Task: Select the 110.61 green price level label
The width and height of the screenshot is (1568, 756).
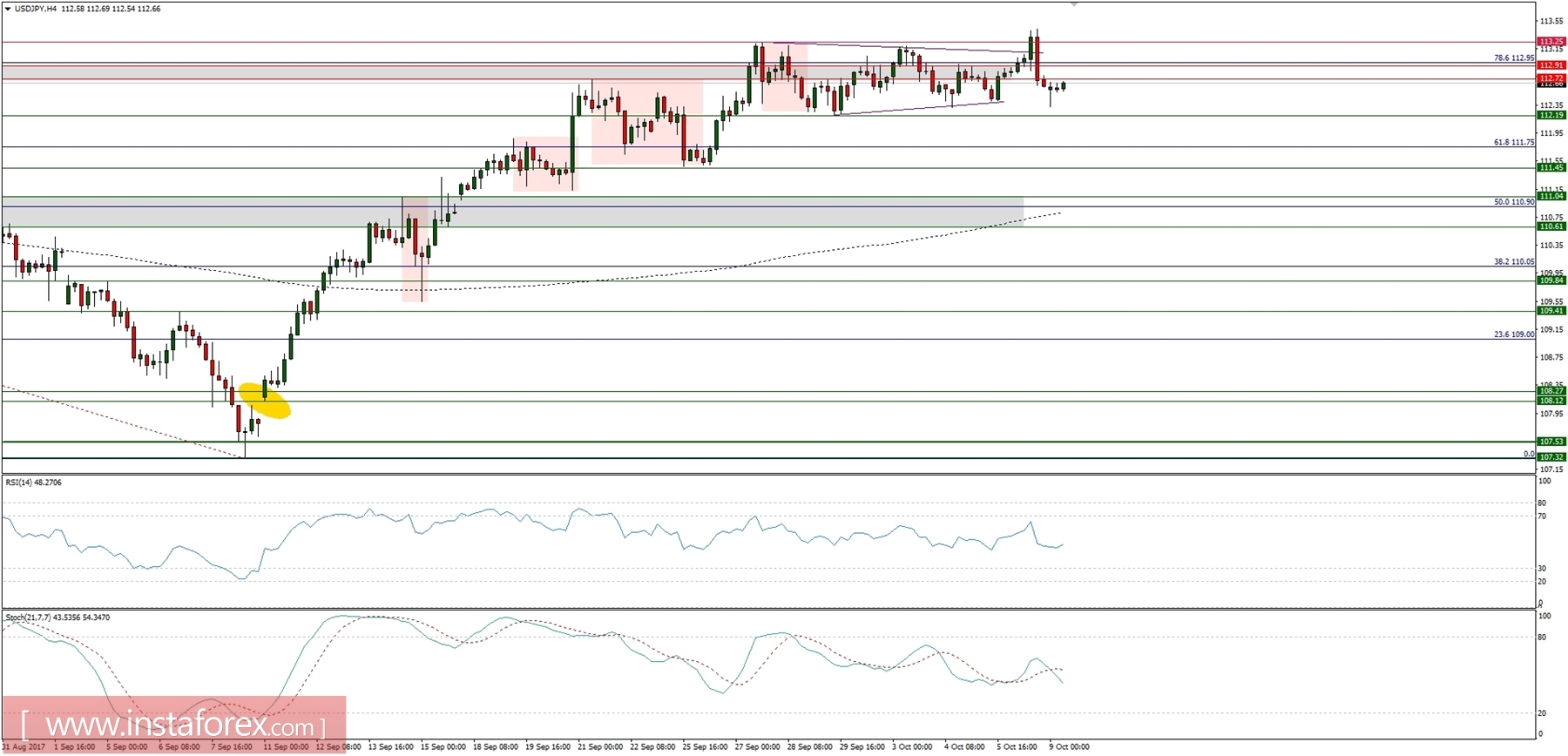Action: pos(1551,226)
